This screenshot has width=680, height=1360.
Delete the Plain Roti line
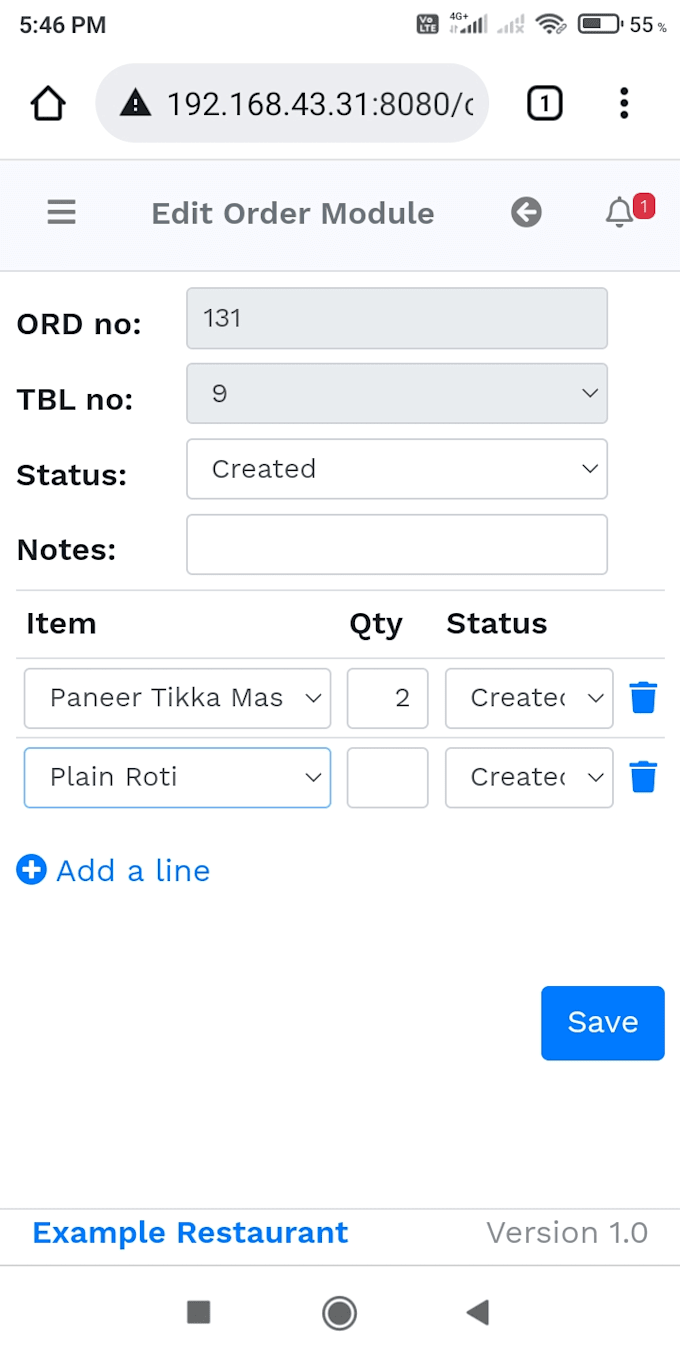pyautogui.click(x=643, y=776)
